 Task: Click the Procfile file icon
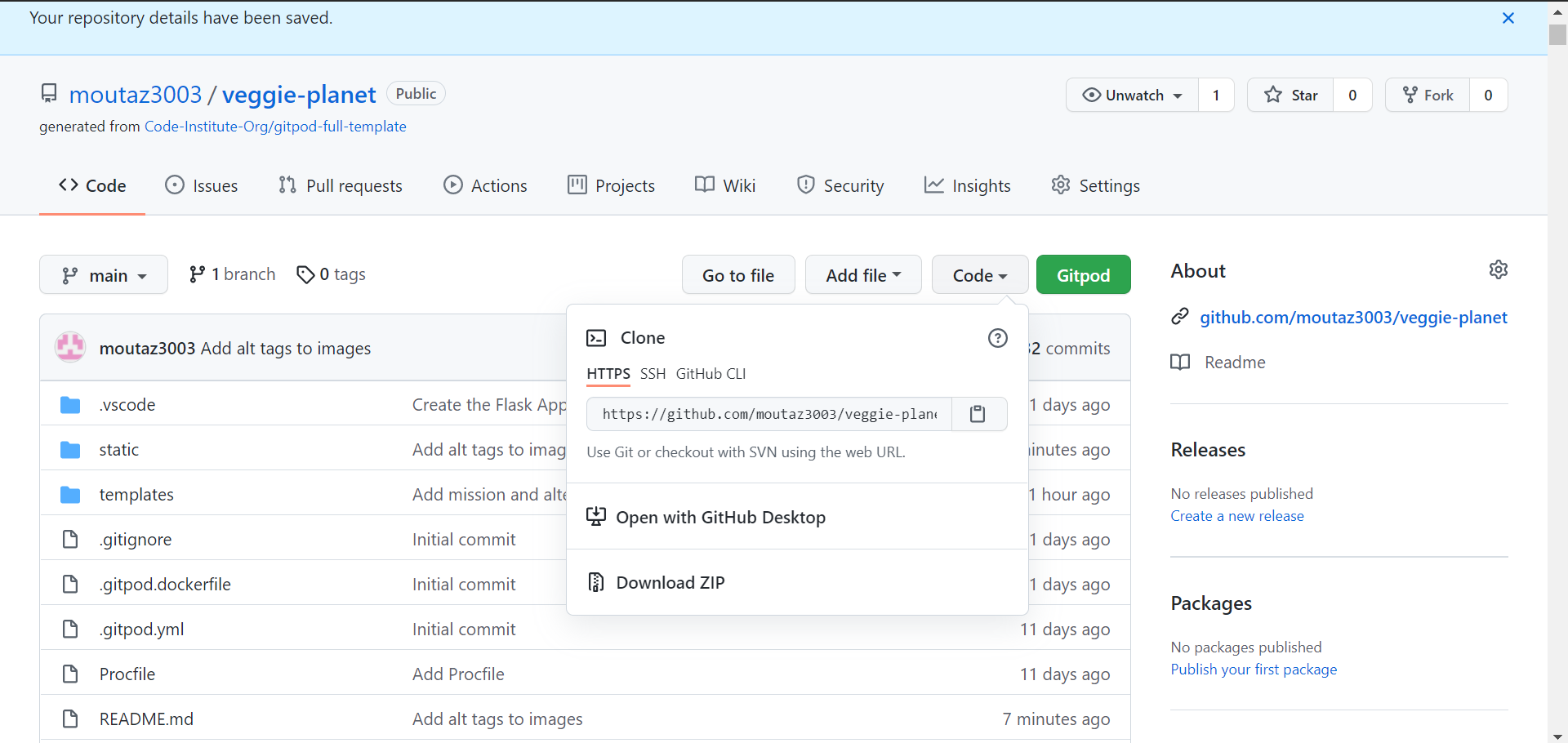(x=70, y=674)
